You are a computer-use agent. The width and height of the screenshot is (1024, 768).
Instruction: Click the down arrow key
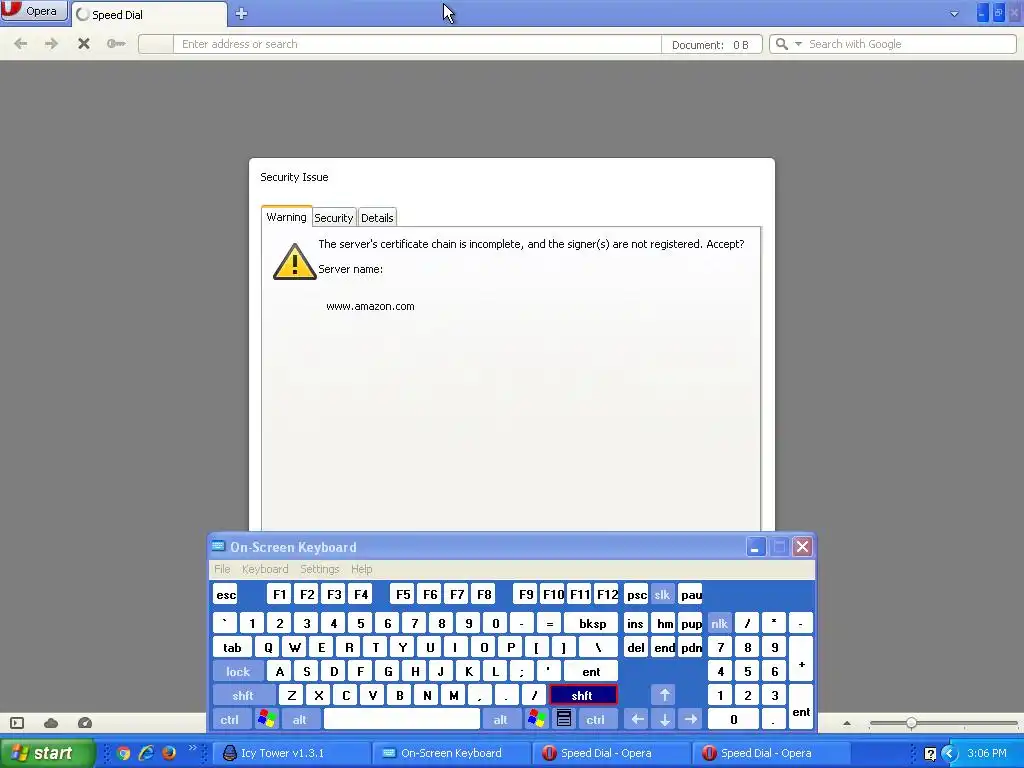coord(664,720)
